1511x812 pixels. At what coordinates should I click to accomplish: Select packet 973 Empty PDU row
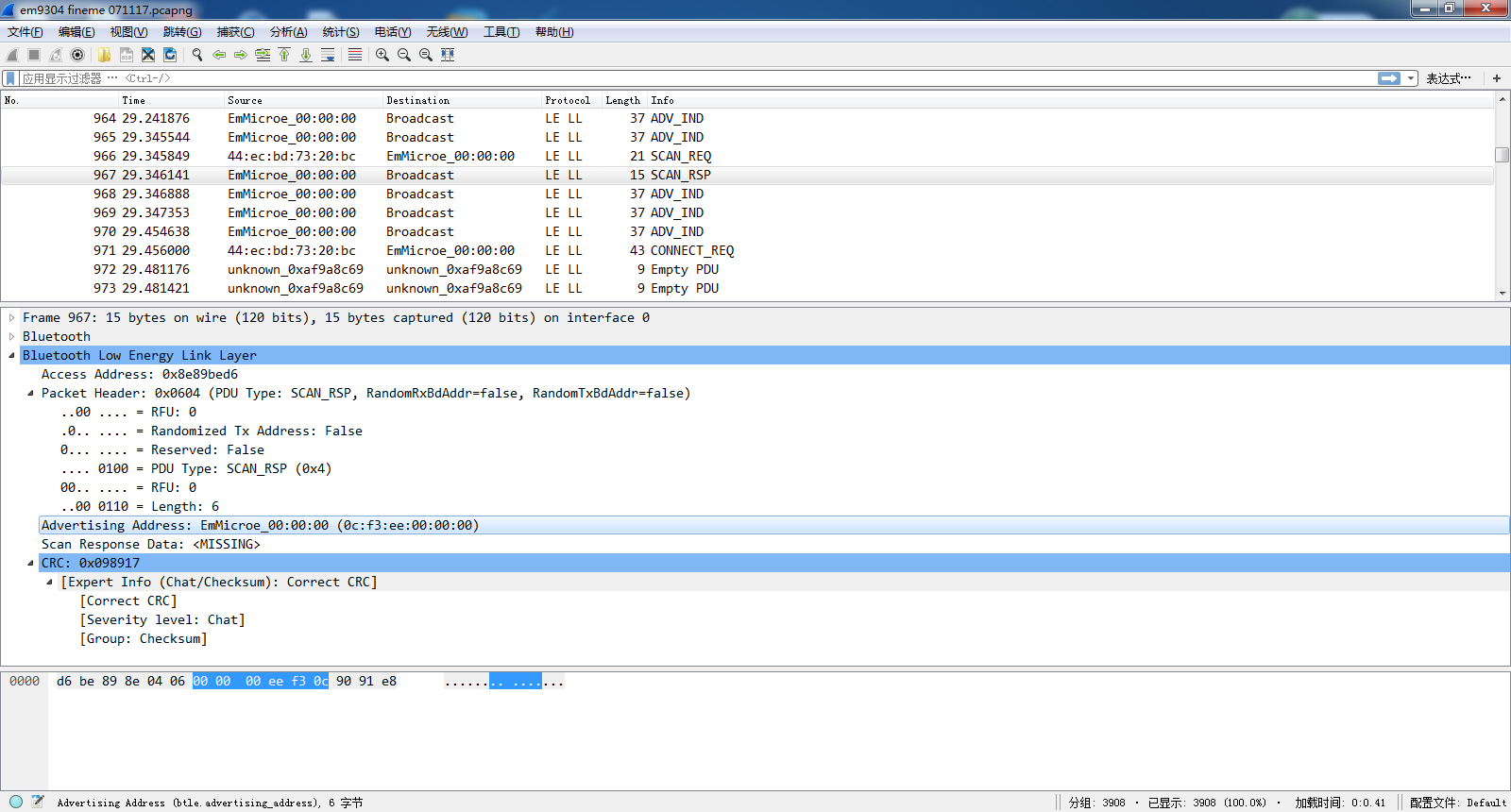(x=747, y=288)
